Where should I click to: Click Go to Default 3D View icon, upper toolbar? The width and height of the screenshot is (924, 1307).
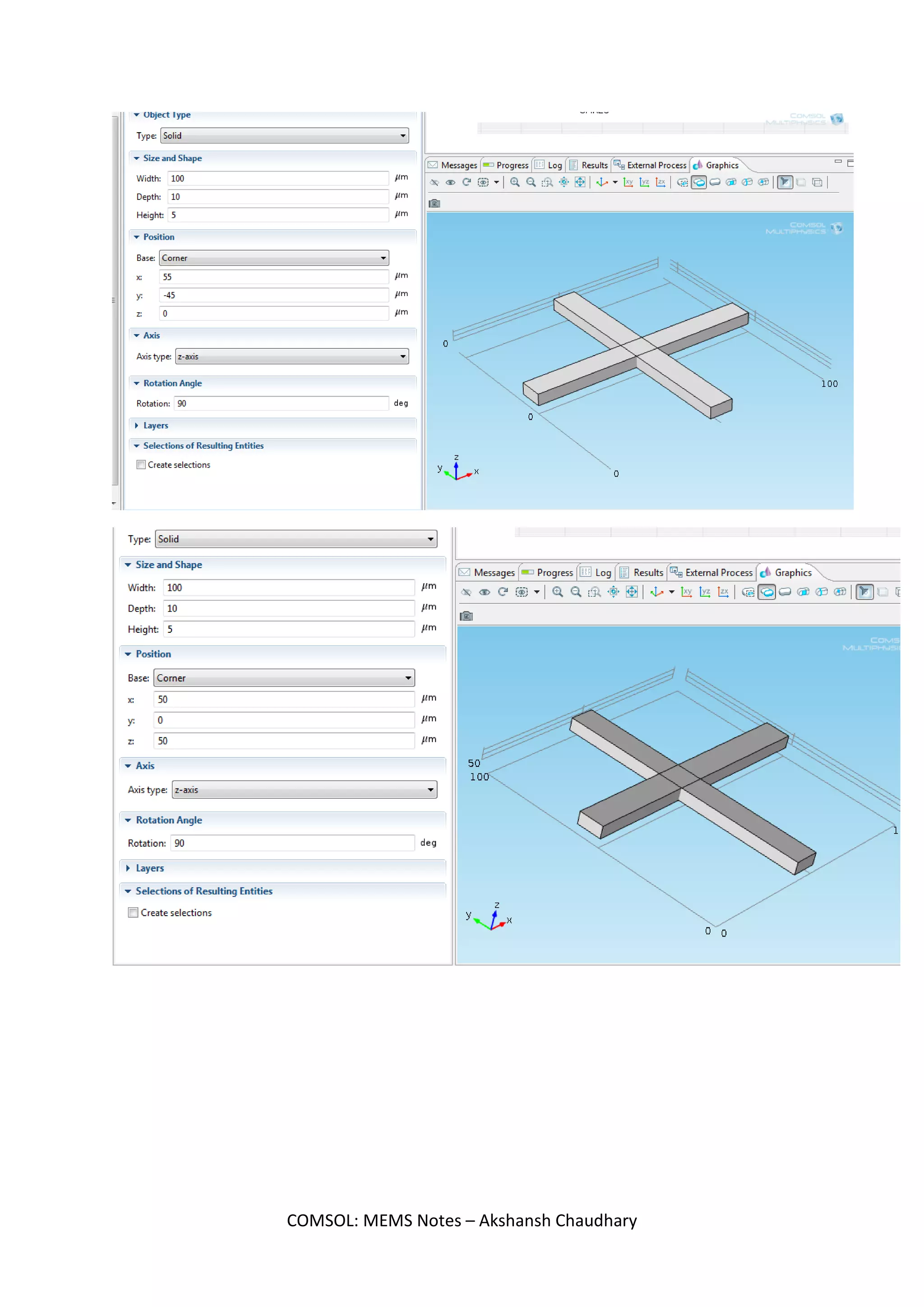coord(602,182)
